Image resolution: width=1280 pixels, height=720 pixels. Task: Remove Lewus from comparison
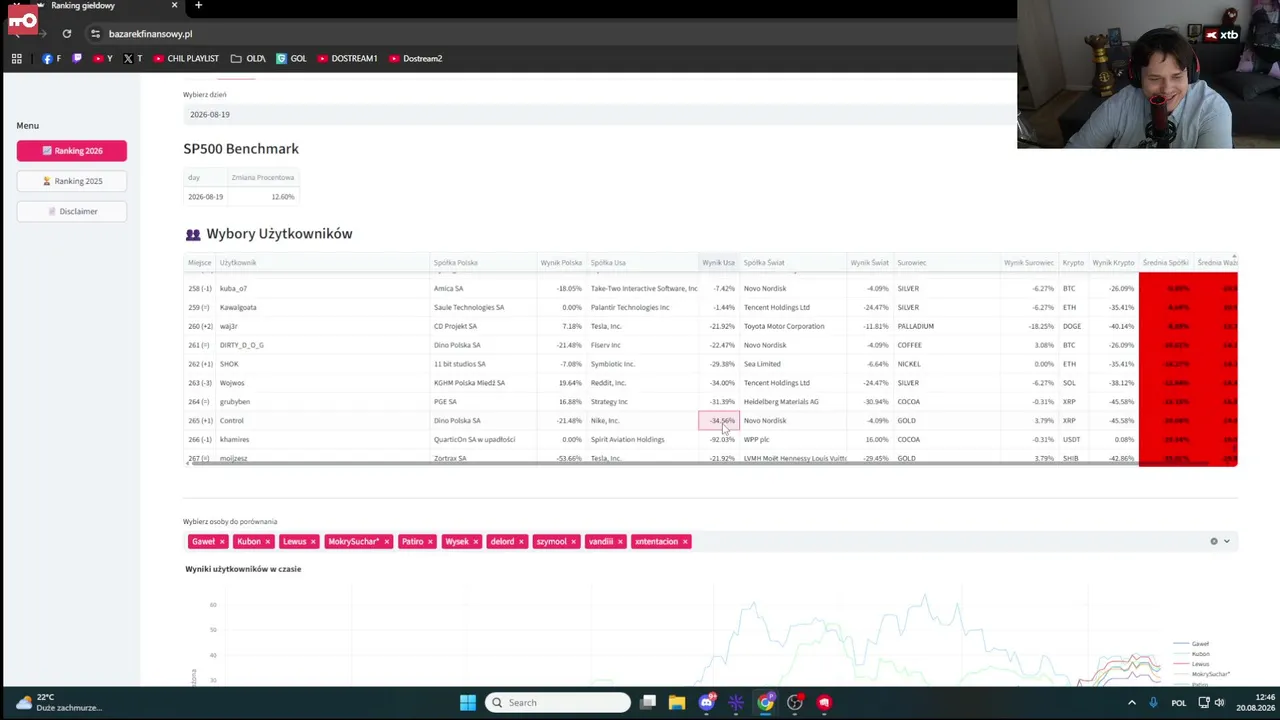(x=313, y=542)
